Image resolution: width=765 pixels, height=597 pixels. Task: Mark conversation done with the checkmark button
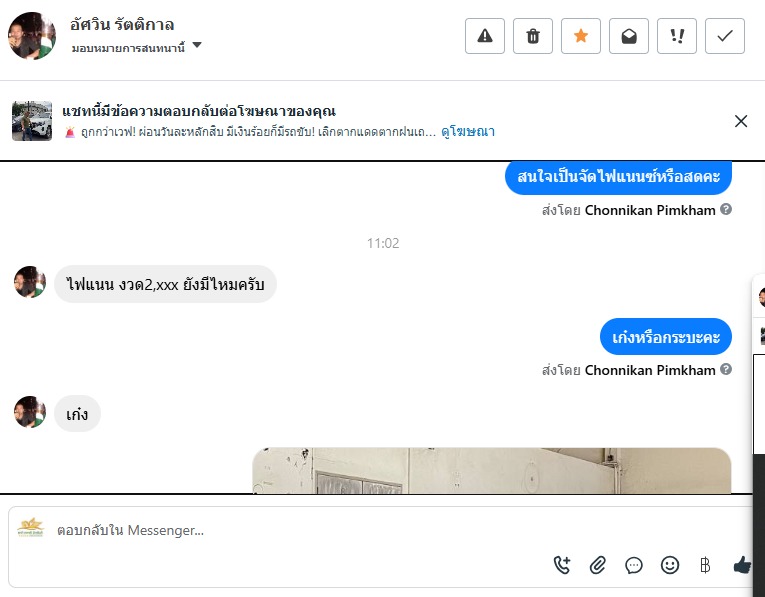(x=725, y=36)
